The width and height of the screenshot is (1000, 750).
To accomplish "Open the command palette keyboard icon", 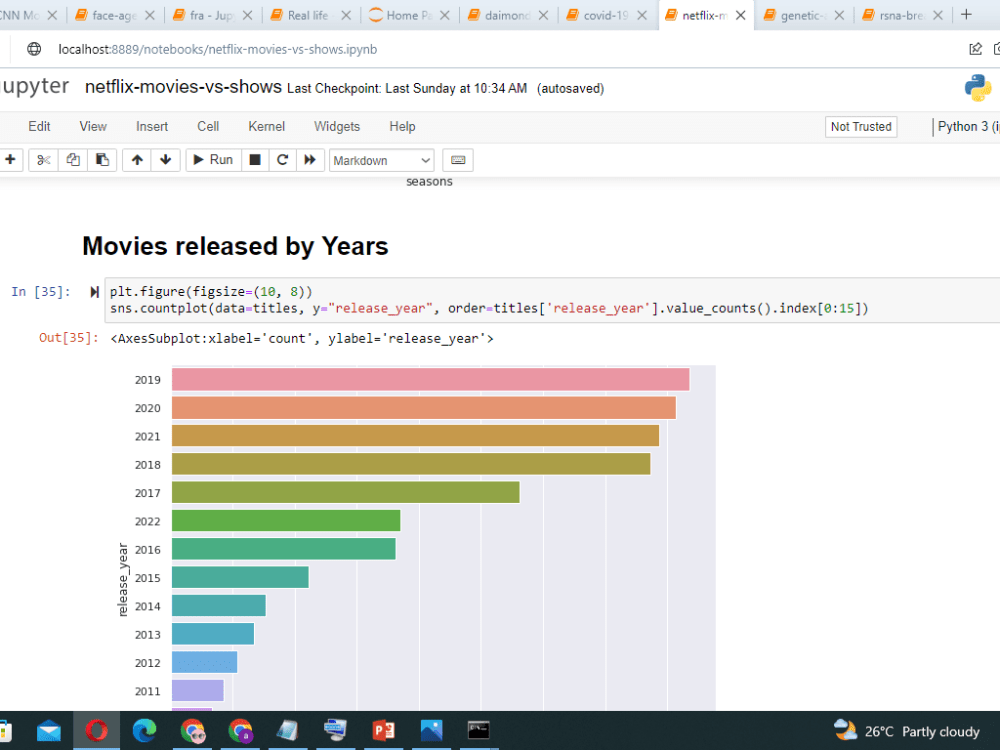I will [x=458, y=160].
